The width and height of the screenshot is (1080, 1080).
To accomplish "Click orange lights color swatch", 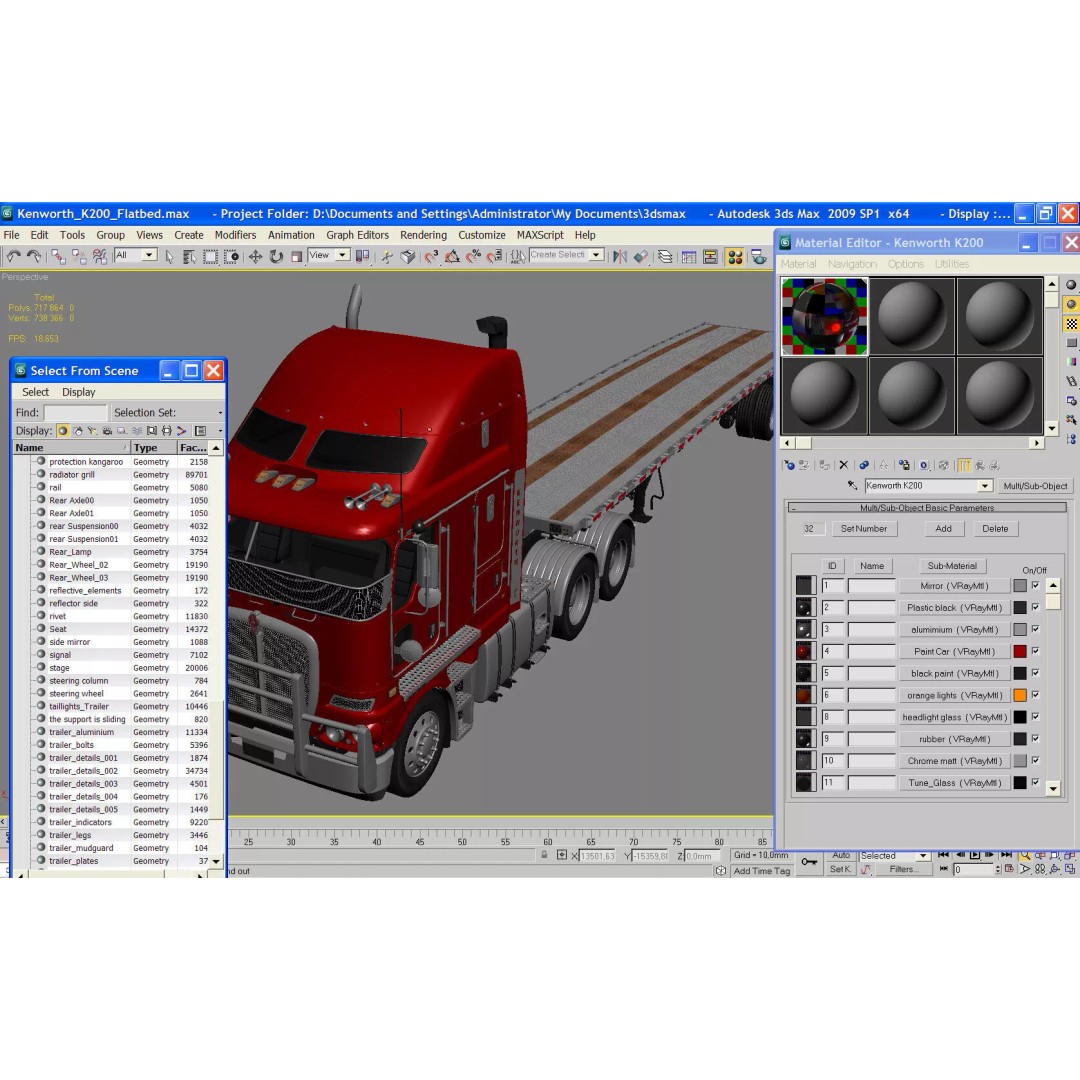I will click(x=1020, y=695).
